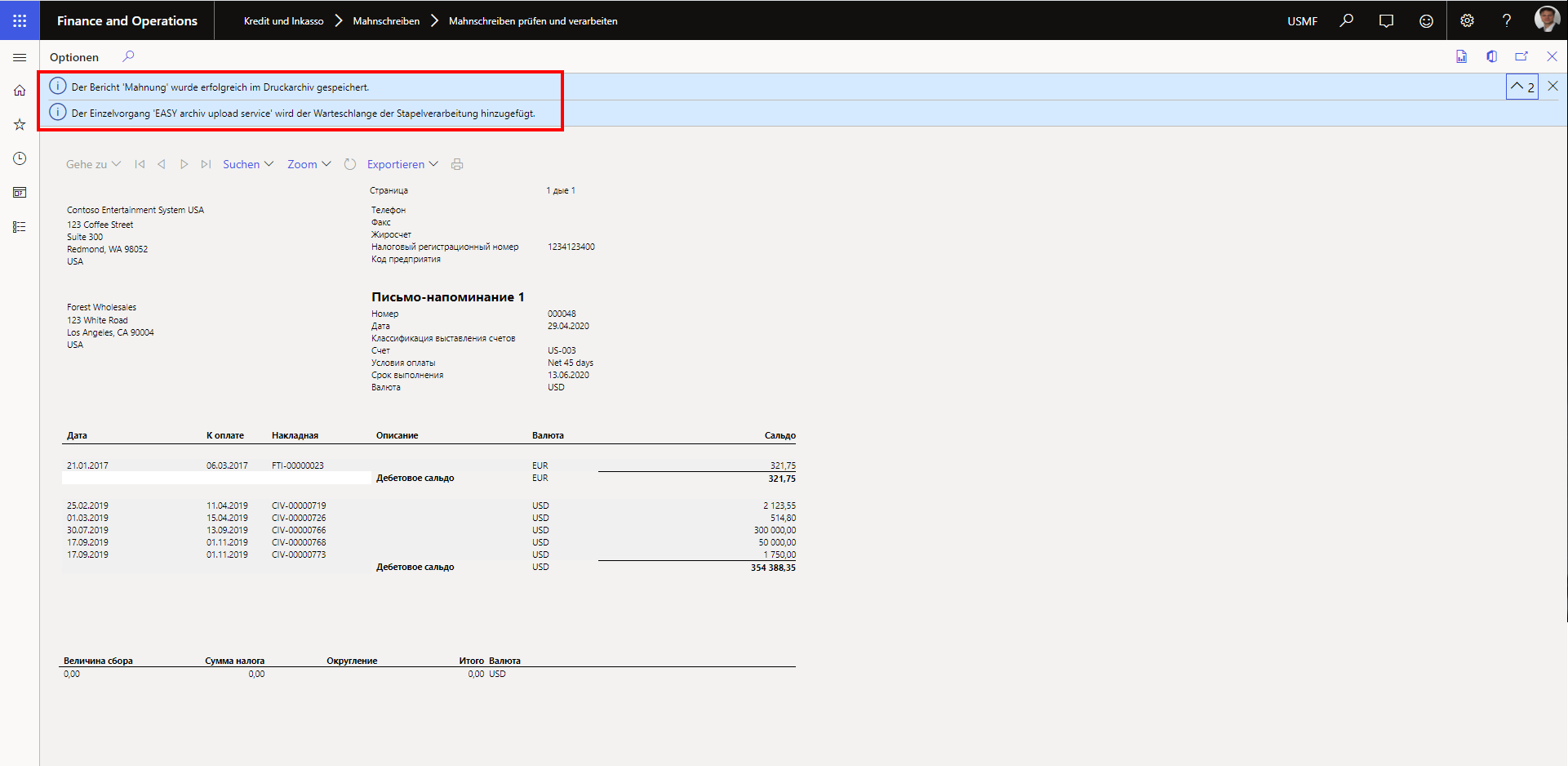
Task: Open the feedback smiley icon
Action: (1426, 20)
